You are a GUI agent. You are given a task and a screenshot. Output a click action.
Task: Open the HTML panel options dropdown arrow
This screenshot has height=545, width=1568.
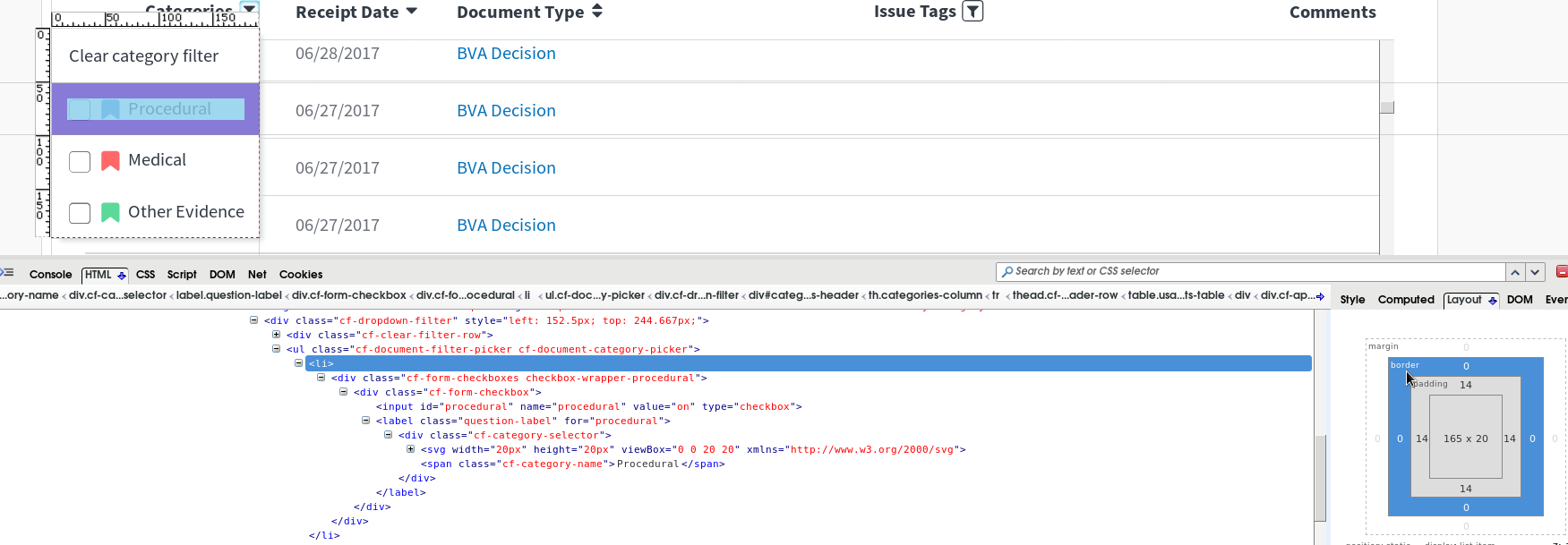point(122,276)
